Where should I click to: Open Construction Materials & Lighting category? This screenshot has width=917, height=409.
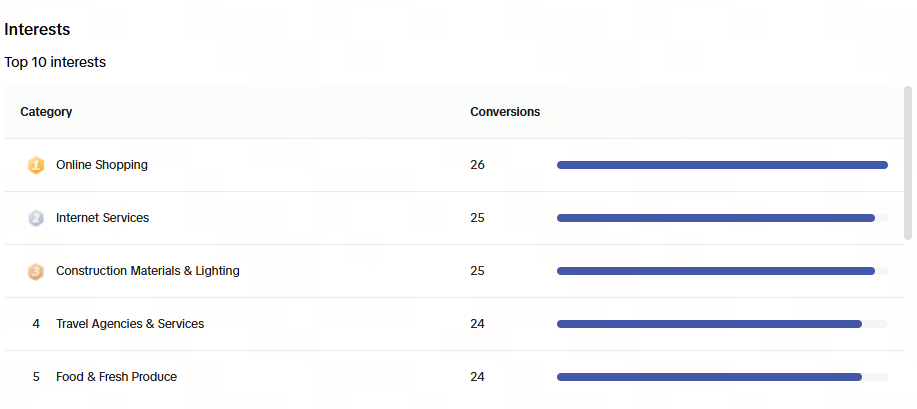[148, 271]
